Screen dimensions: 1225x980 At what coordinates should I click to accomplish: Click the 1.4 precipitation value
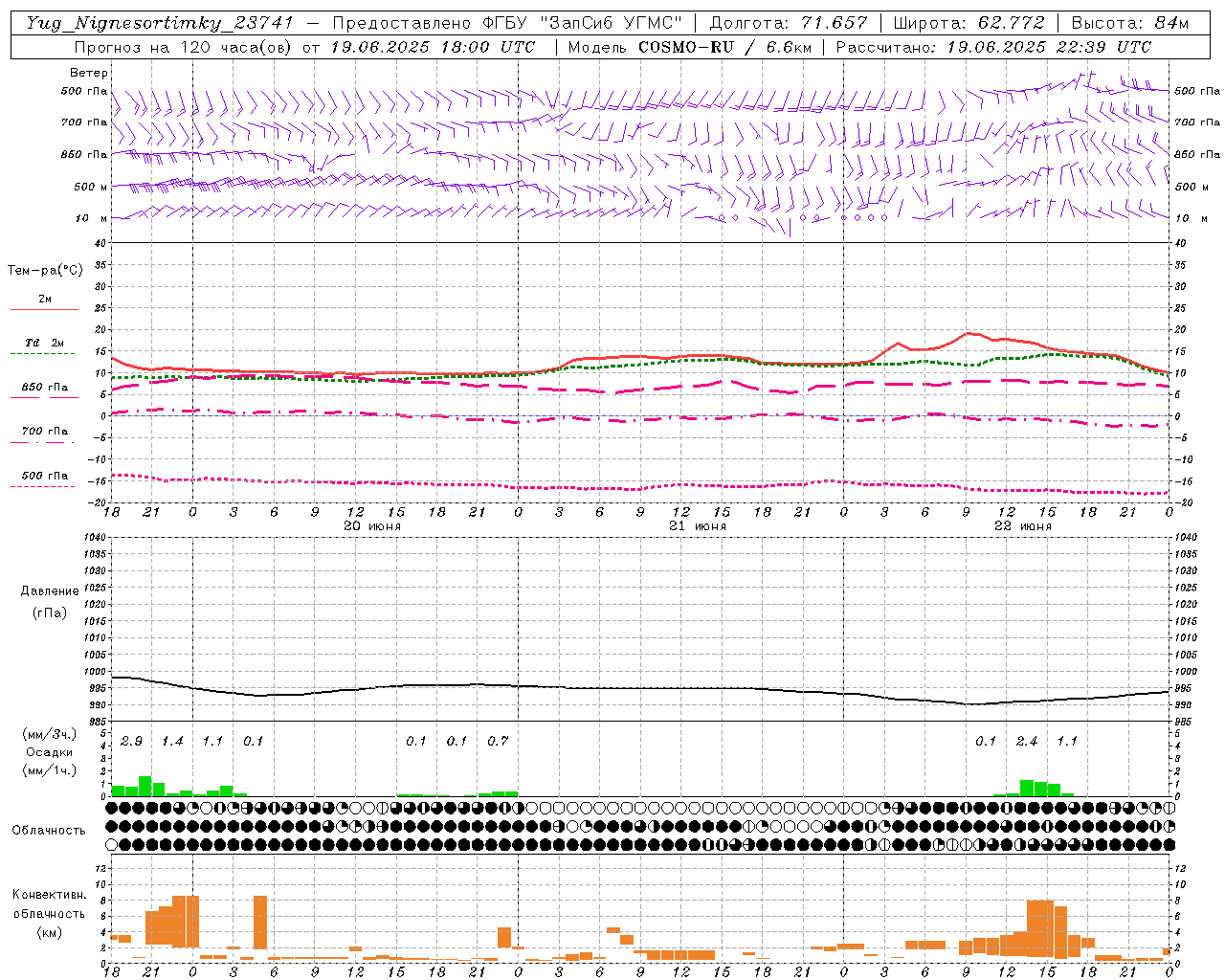coord(172,742)
